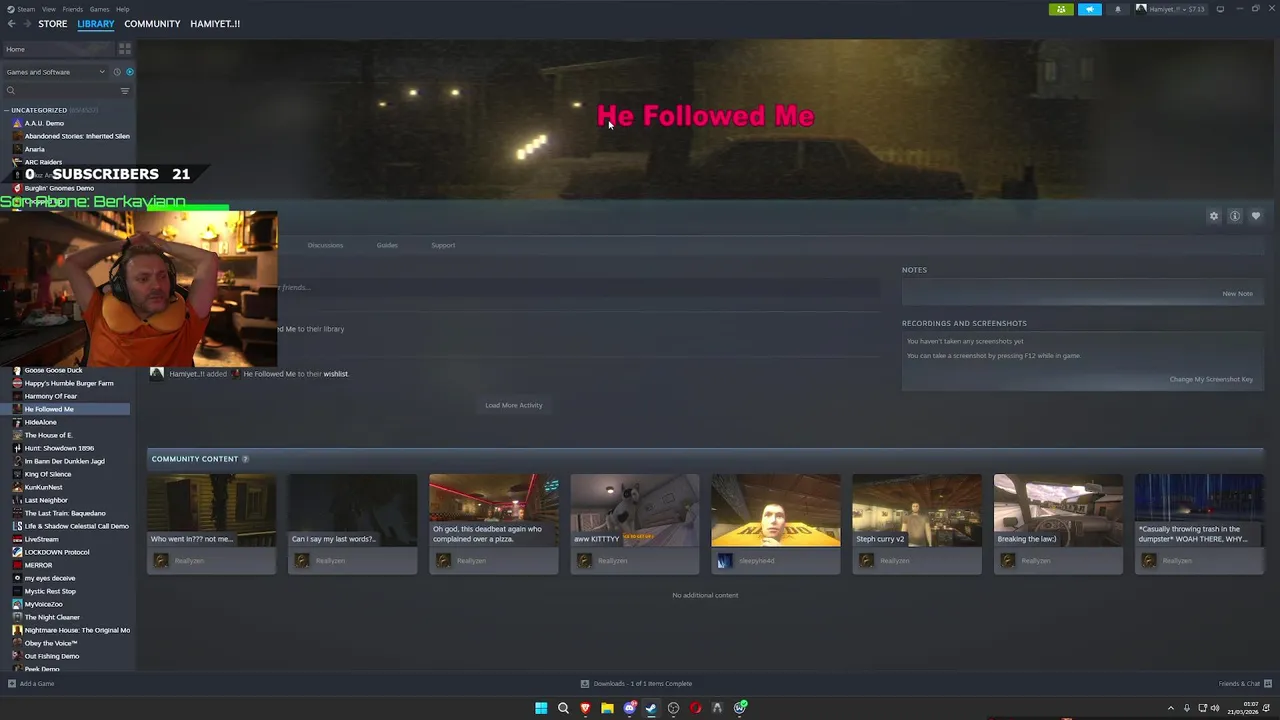The height and width of the screenshot is (720, 1280).
Task: Open the green friends activity button
Action: point(1060,9)
